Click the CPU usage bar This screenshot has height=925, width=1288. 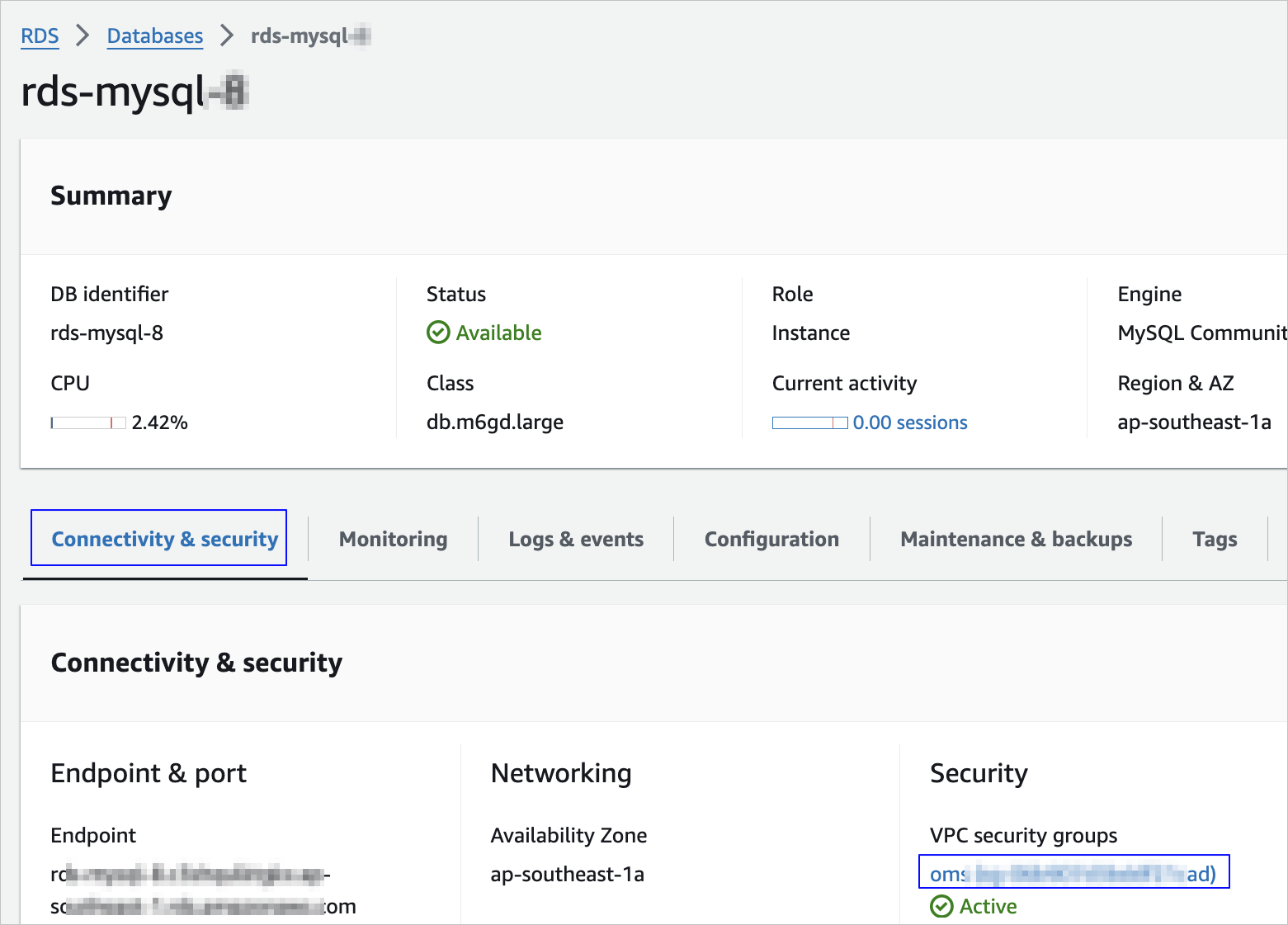(x=88, y=422)
